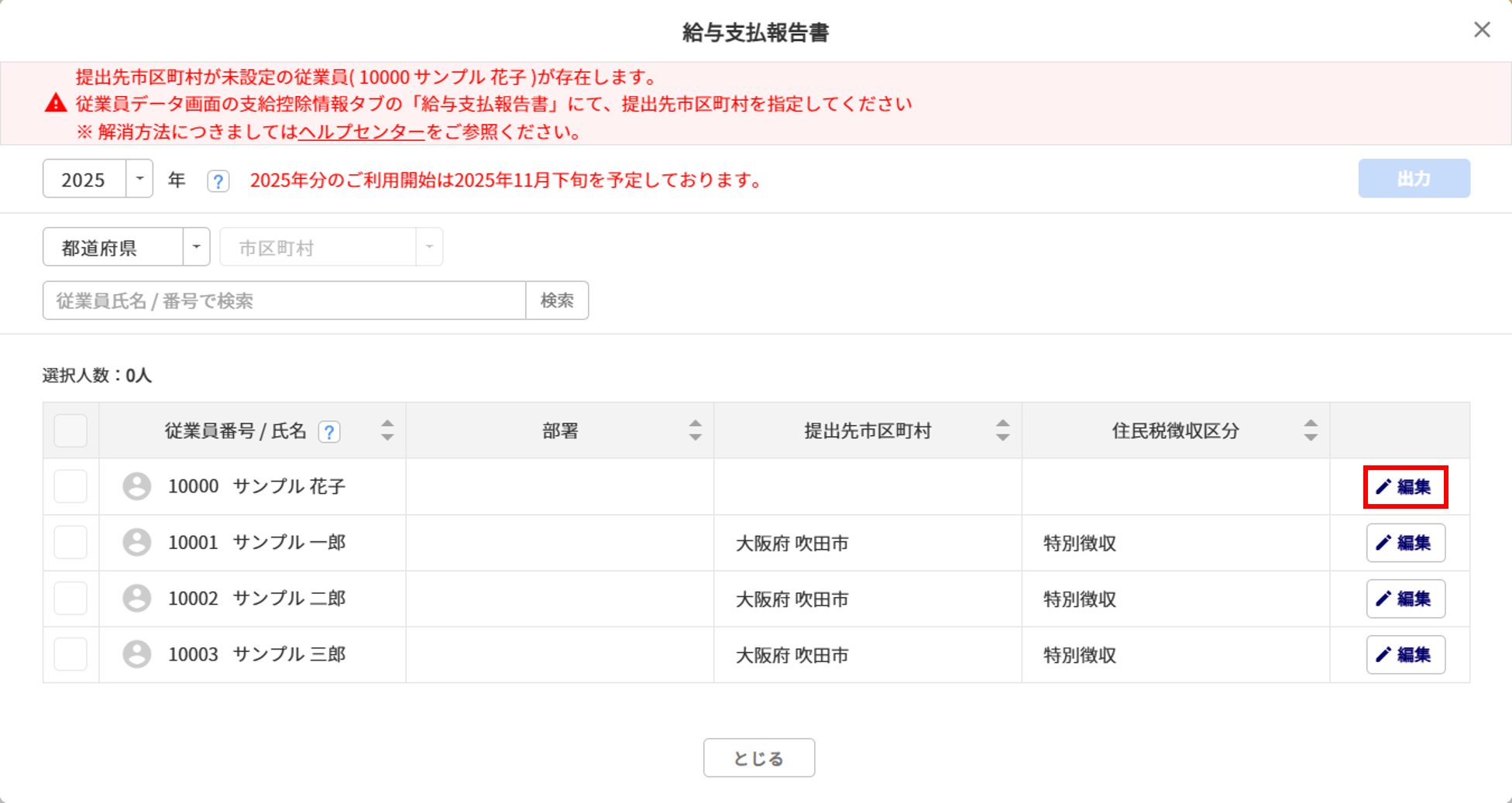Edit employee 10003 サンプル 三郎
This screenshot has height=803, width=1512.
(x=1404, y=655)
